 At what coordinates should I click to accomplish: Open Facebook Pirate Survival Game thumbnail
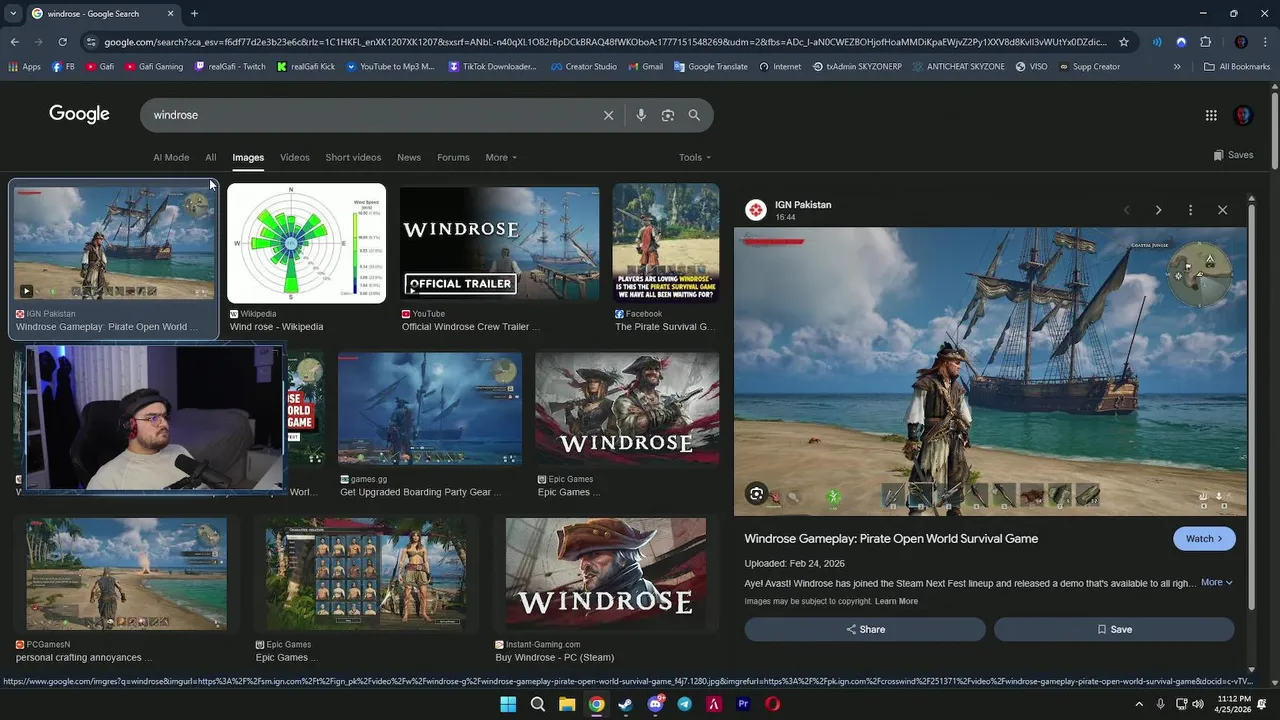click(665, 243)
